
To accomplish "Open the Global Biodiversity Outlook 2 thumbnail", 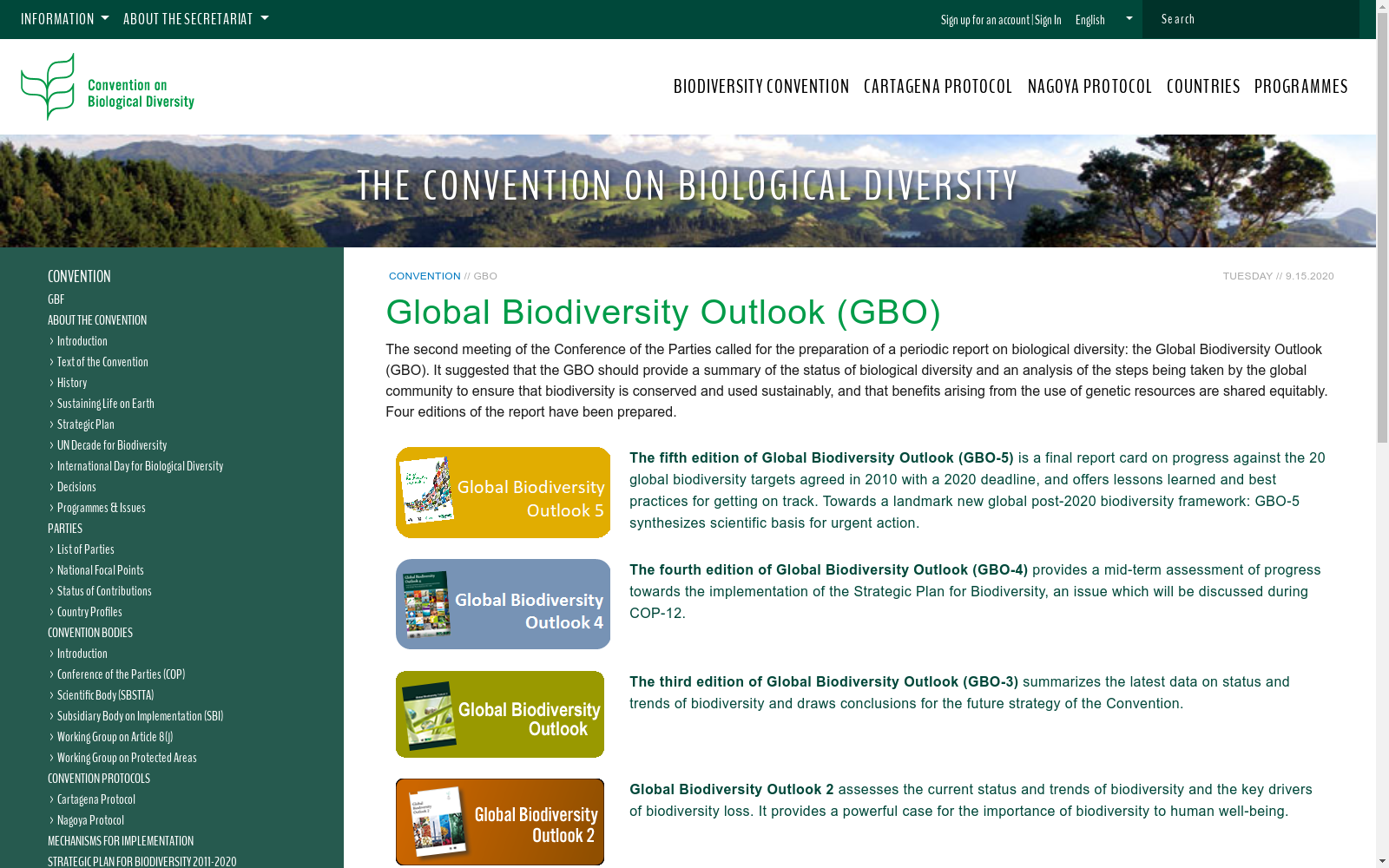I will tap(500, 822).
